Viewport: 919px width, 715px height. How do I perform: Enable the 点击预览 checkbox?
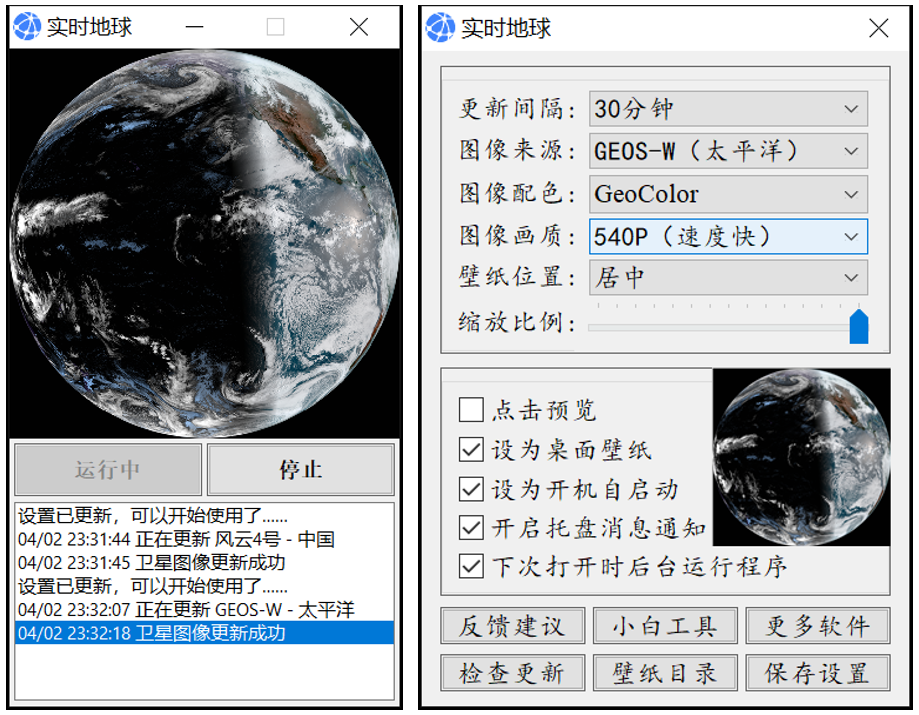(471, 410)
